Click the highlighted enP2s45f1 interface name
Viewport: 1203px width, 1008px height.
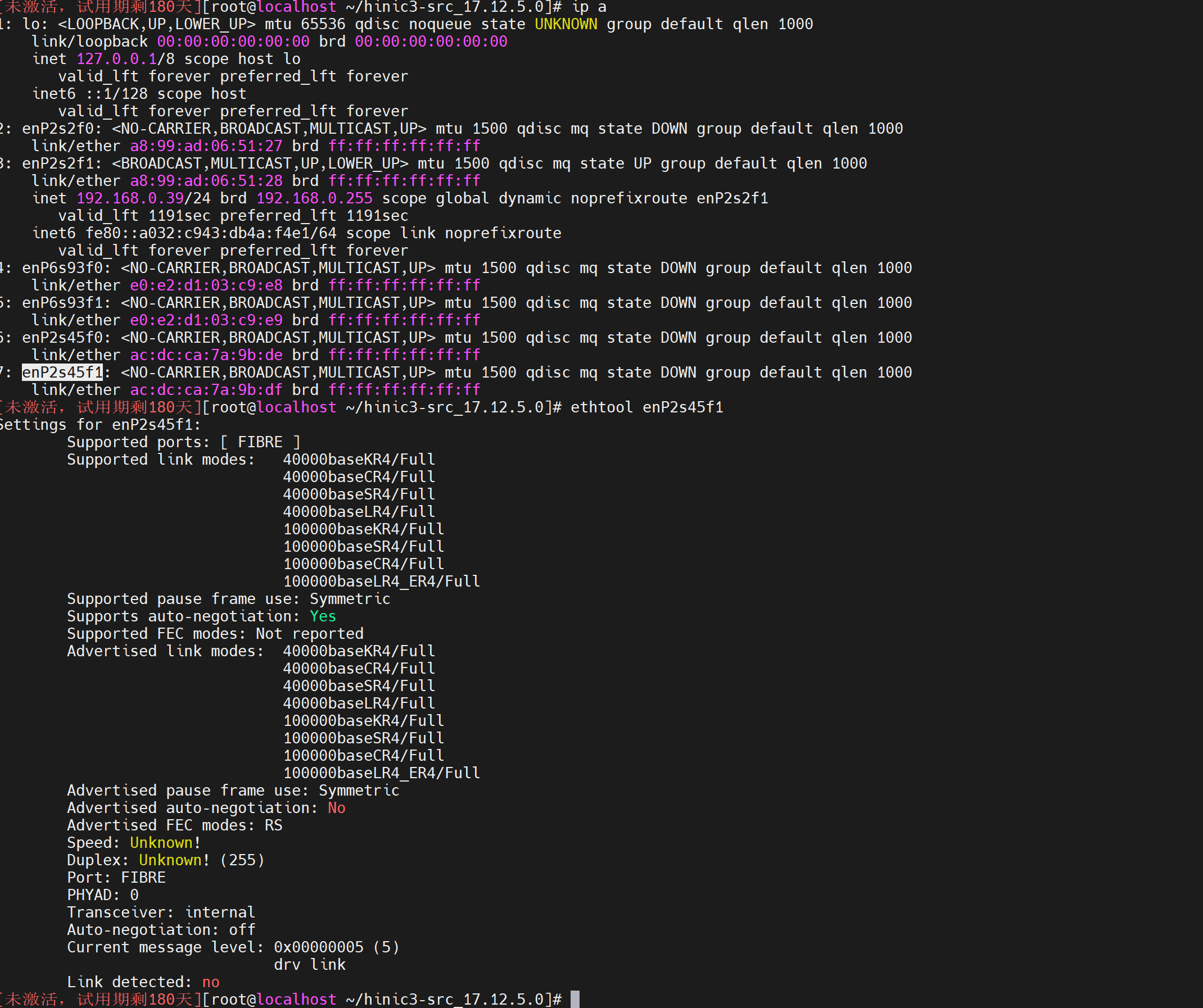pos(62,373)
